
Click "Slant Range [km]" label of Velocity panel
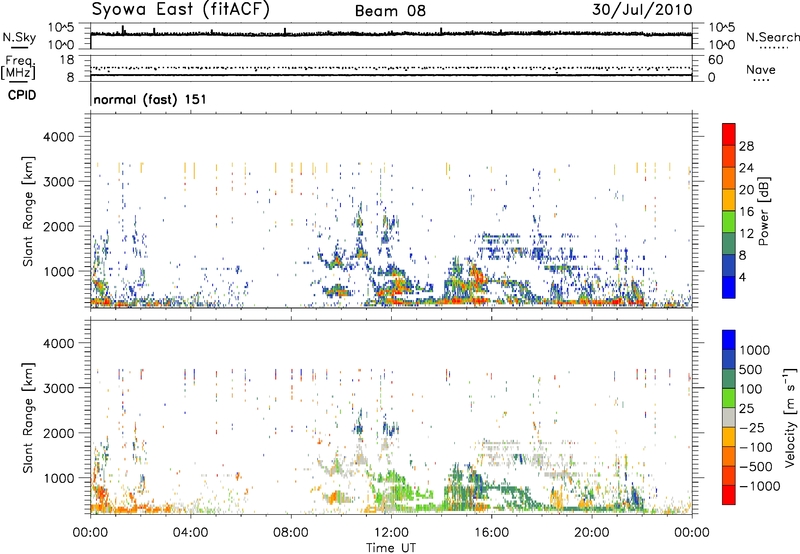pos(28,417)
